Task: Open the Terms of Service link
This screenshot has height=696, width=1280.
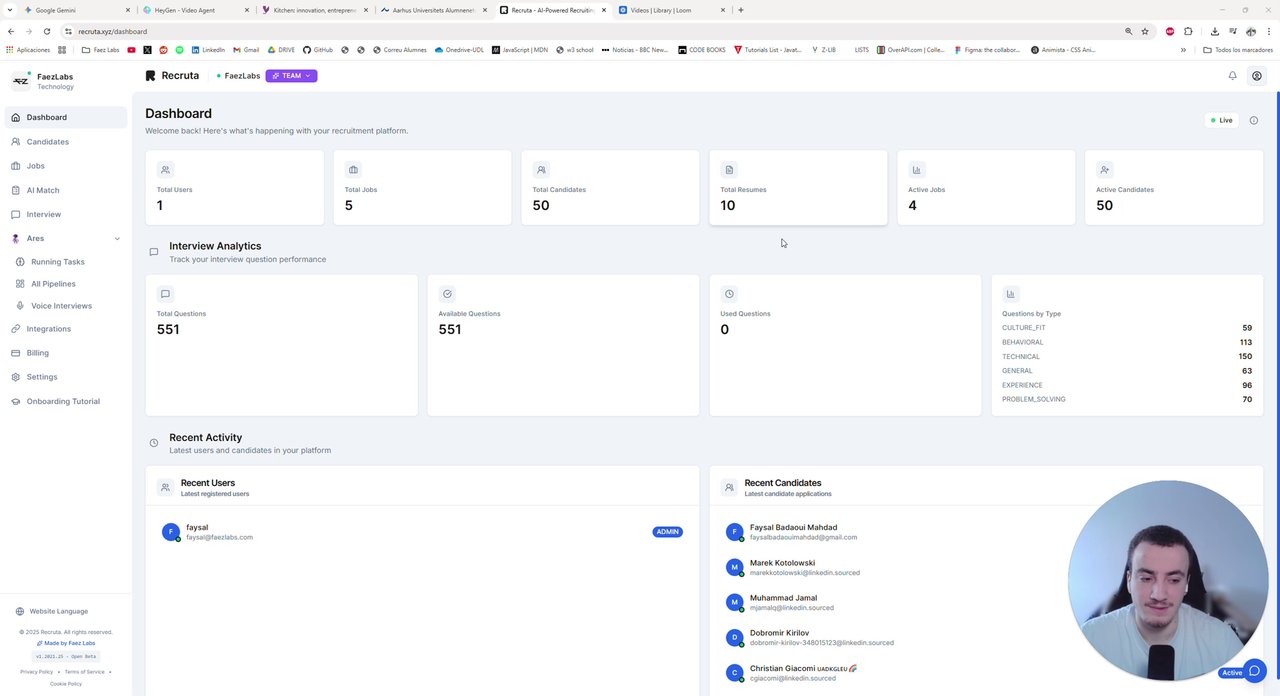Action: (84, 672)
